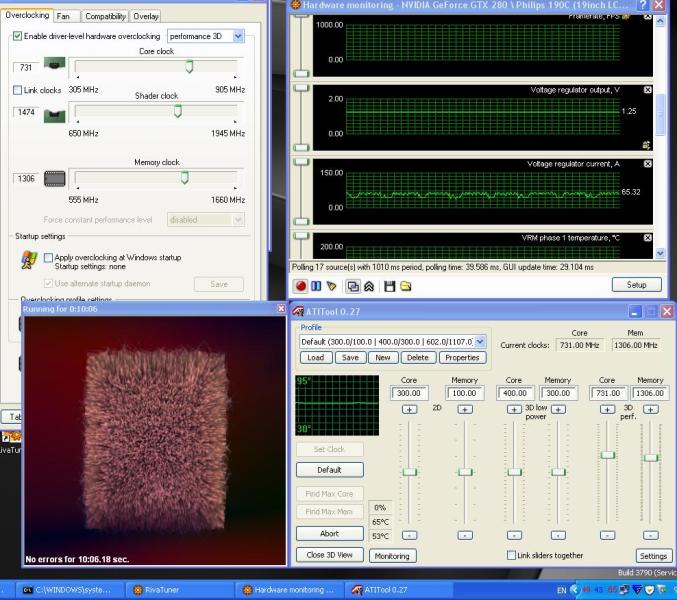Viewport: 677px width, 600px height.
Task: Click the Shader clock 1474 value field
Action: [x=25, y=112]
